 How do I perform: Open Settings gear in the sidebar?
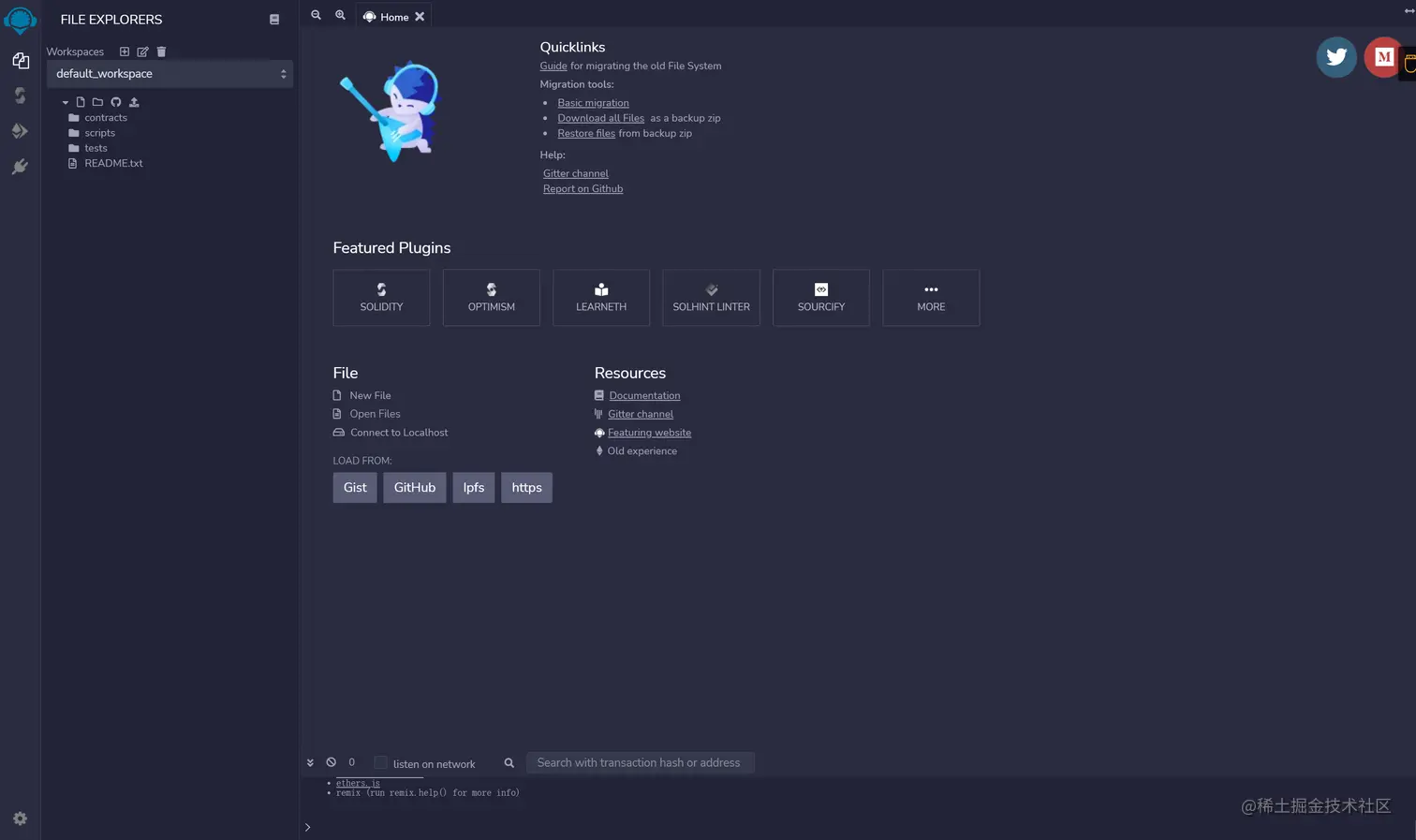click(x=20, y=818)
